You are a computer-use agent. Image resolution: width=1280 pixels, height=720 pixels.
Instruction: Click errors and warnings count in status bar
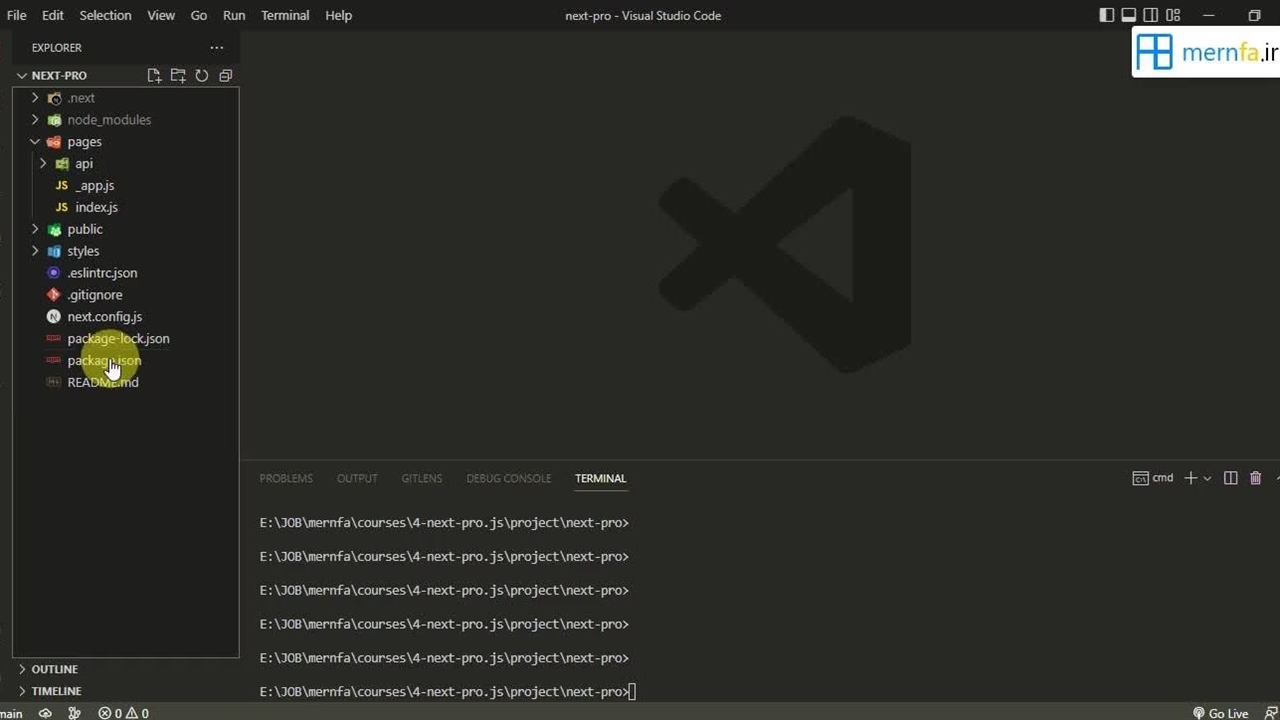pos(124,713)
